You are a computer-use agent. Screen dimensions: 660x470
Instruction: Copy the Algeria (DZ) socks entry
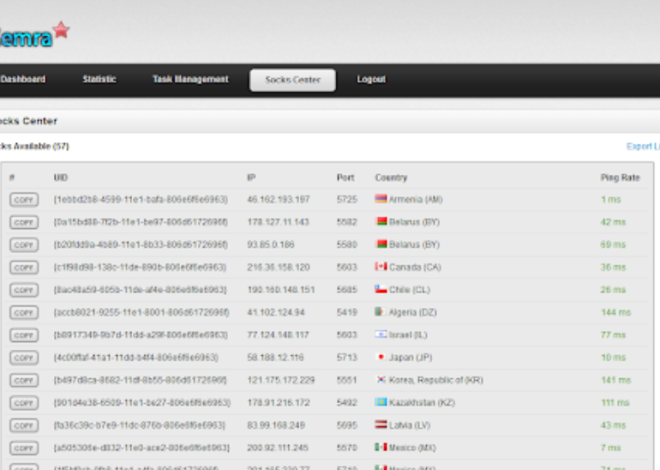(24, 313)
